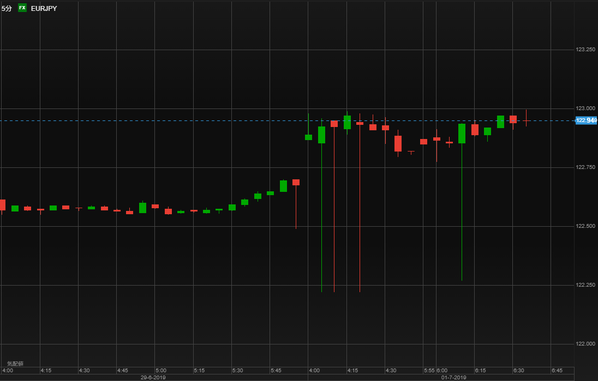Click the 5:55 time axis label
The width and height of the screenshot is (598, 381).
click(x=429, y=371)
